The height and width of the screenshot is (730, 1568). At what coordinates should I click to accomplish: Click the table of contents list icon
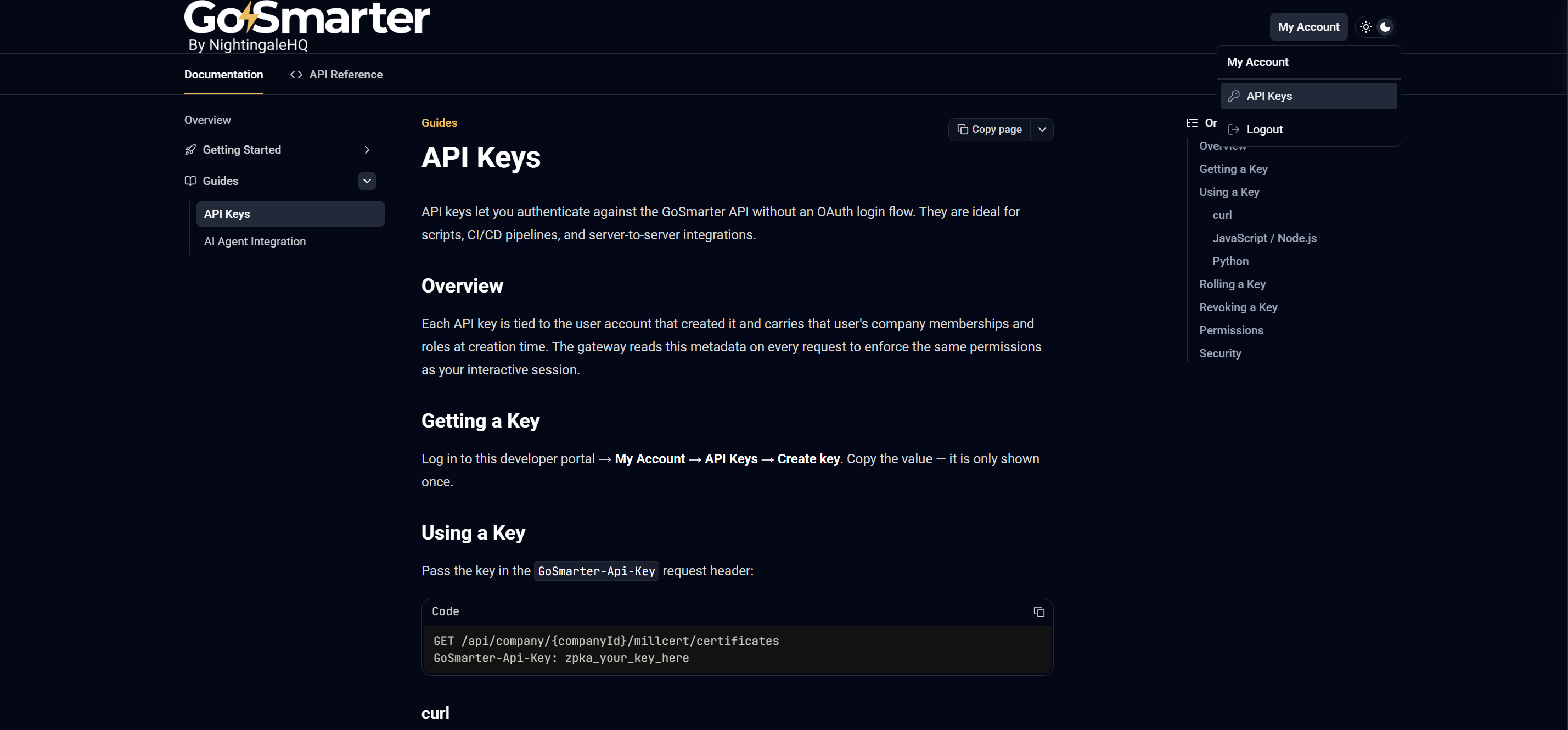(1192, 123)
